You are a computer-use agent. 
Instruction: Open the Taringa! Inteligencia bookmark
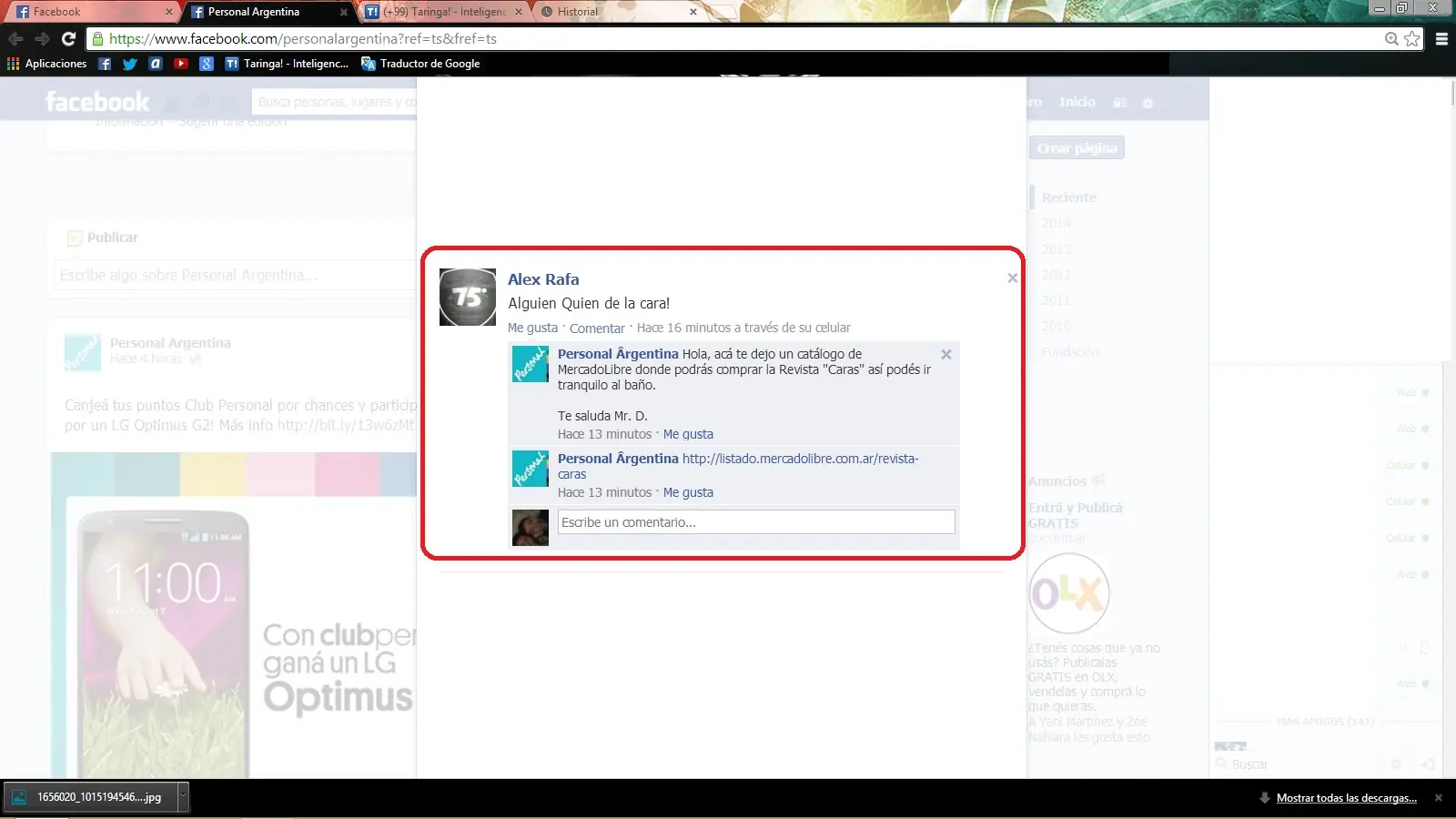(x=287, y=64)
